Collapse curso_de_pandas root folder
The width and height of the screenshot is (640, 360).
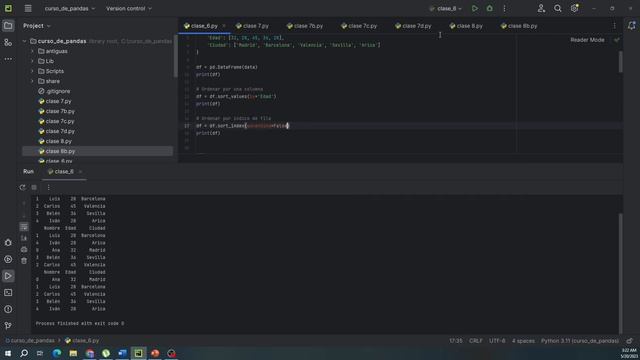24,41
